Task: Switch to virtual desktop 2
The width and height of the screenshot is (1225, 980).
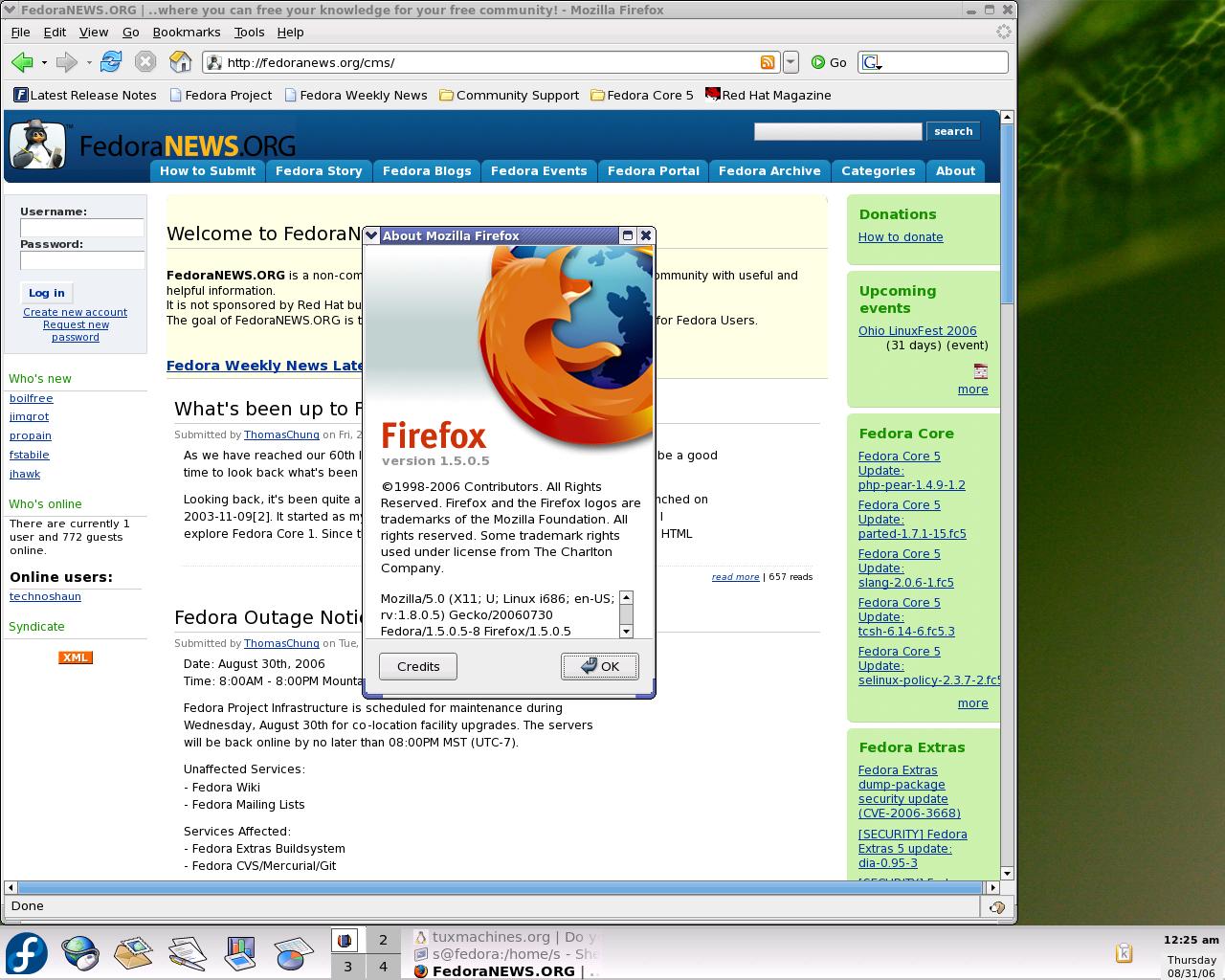Action: click(383, 941)
